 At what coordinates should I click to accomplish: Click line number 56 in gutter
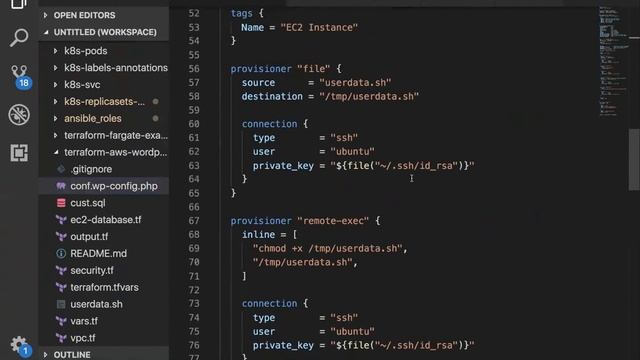[x=194, y=69]
